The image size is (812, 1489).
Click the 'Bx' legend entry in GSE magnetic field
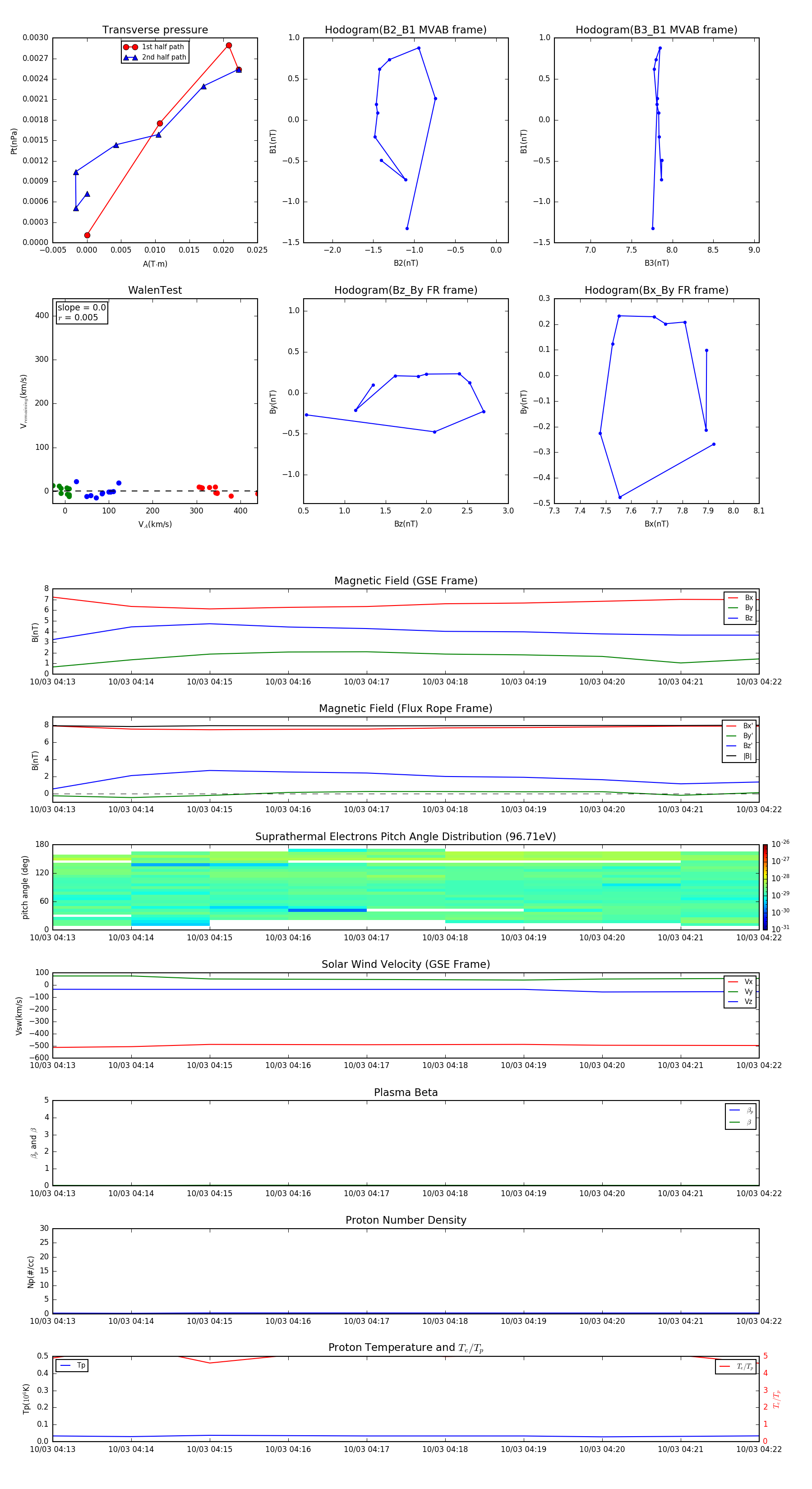pyautogui.click(x=740, y=598)
